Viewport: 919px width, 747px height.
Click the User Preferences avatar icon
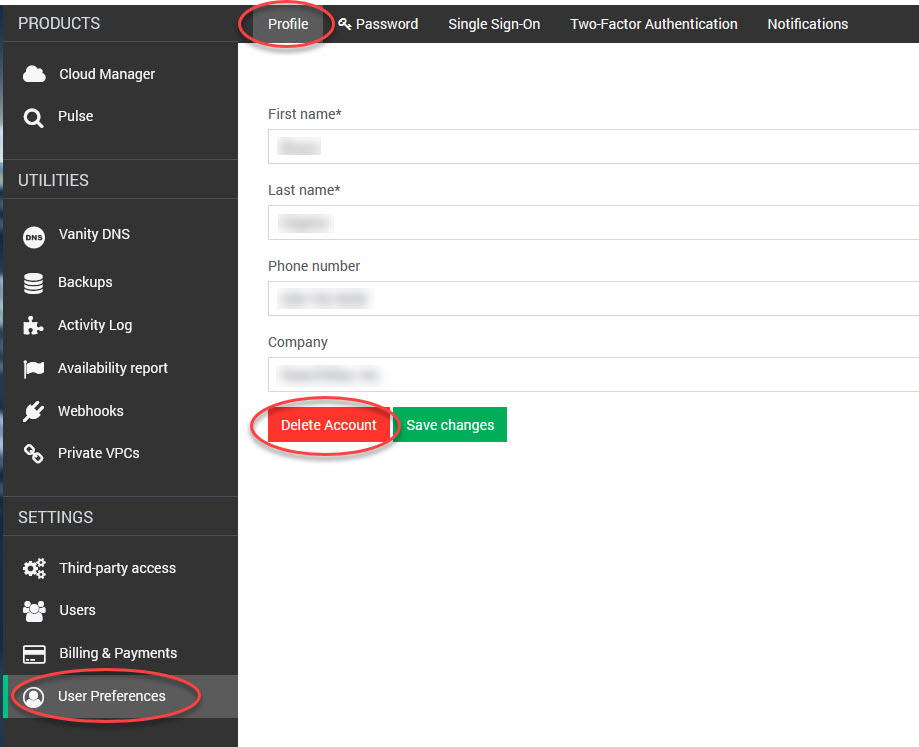pos(33,697)
